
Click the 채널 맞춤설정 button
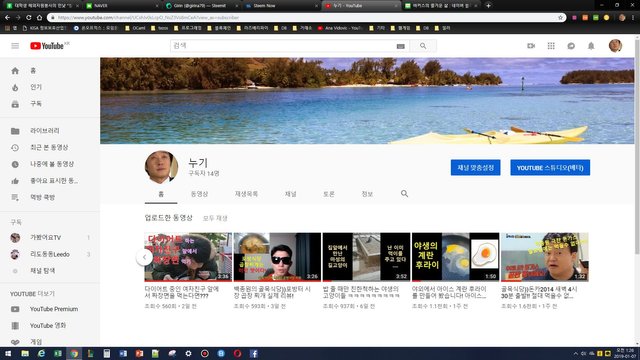tap(476, 168)
